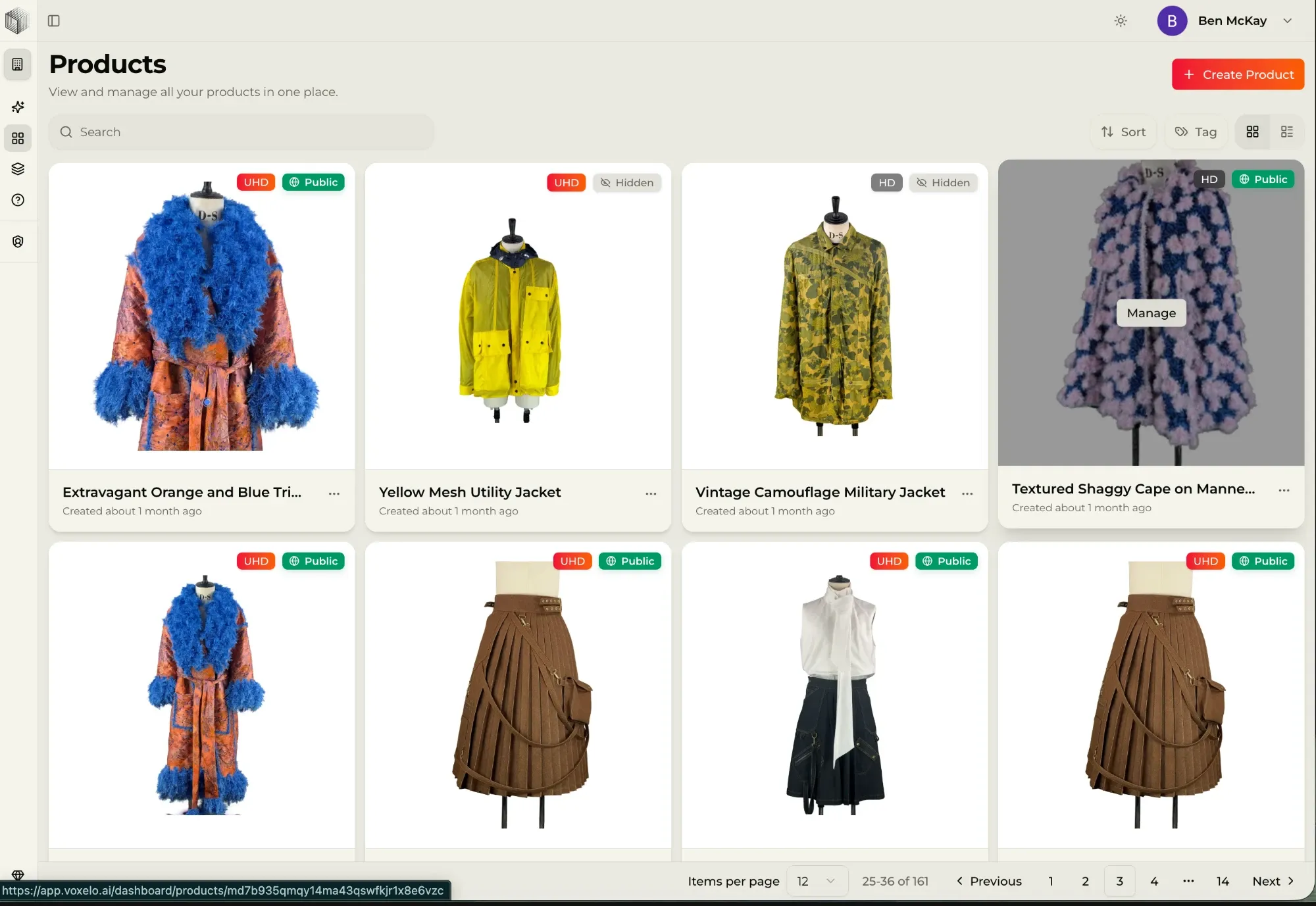This screenshot has width=1316, height=906.
Task: Switch to grid view layout
Action: click(x=1252, y=132)
